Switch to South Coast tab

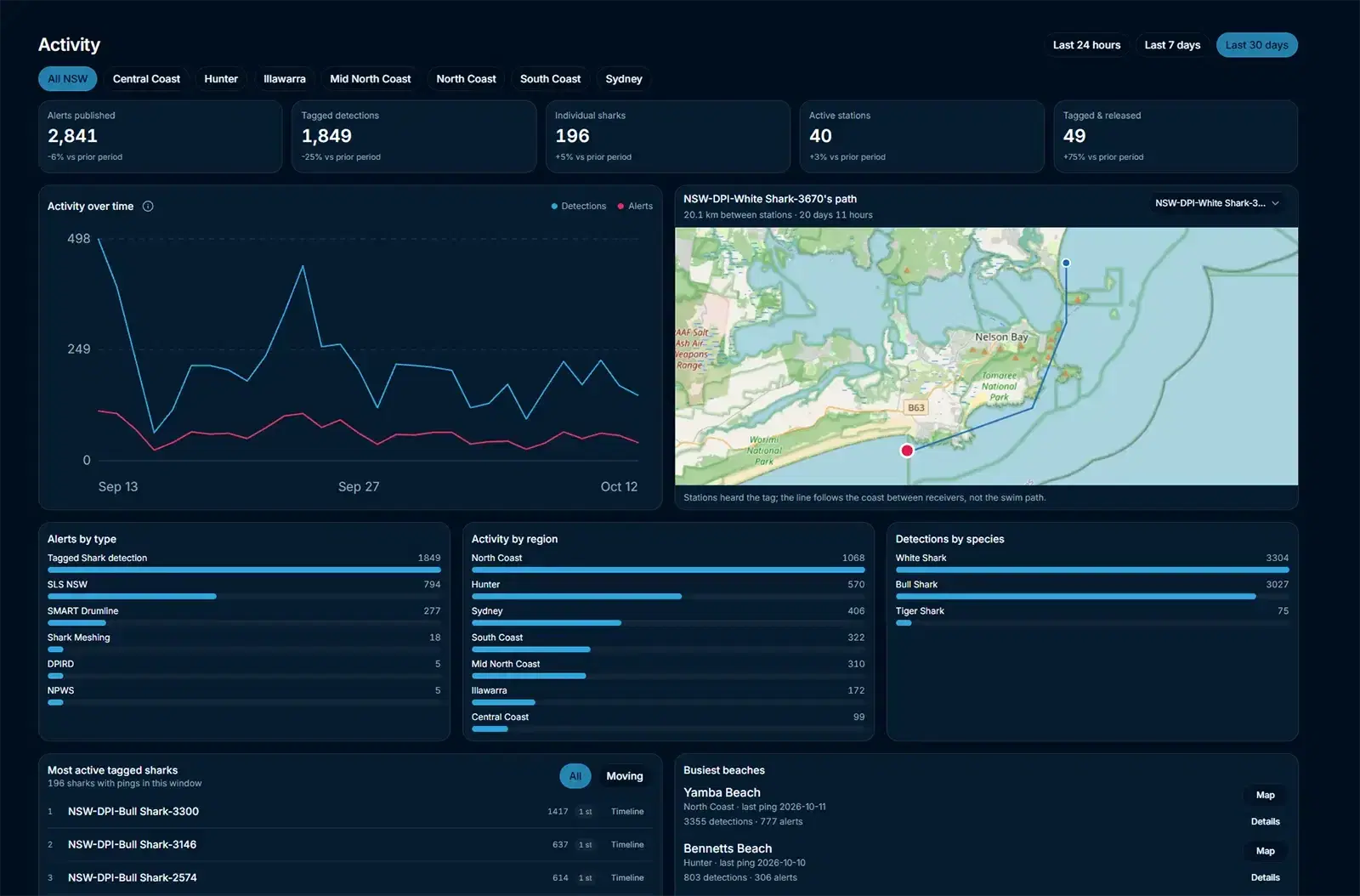tap(550, 79)
